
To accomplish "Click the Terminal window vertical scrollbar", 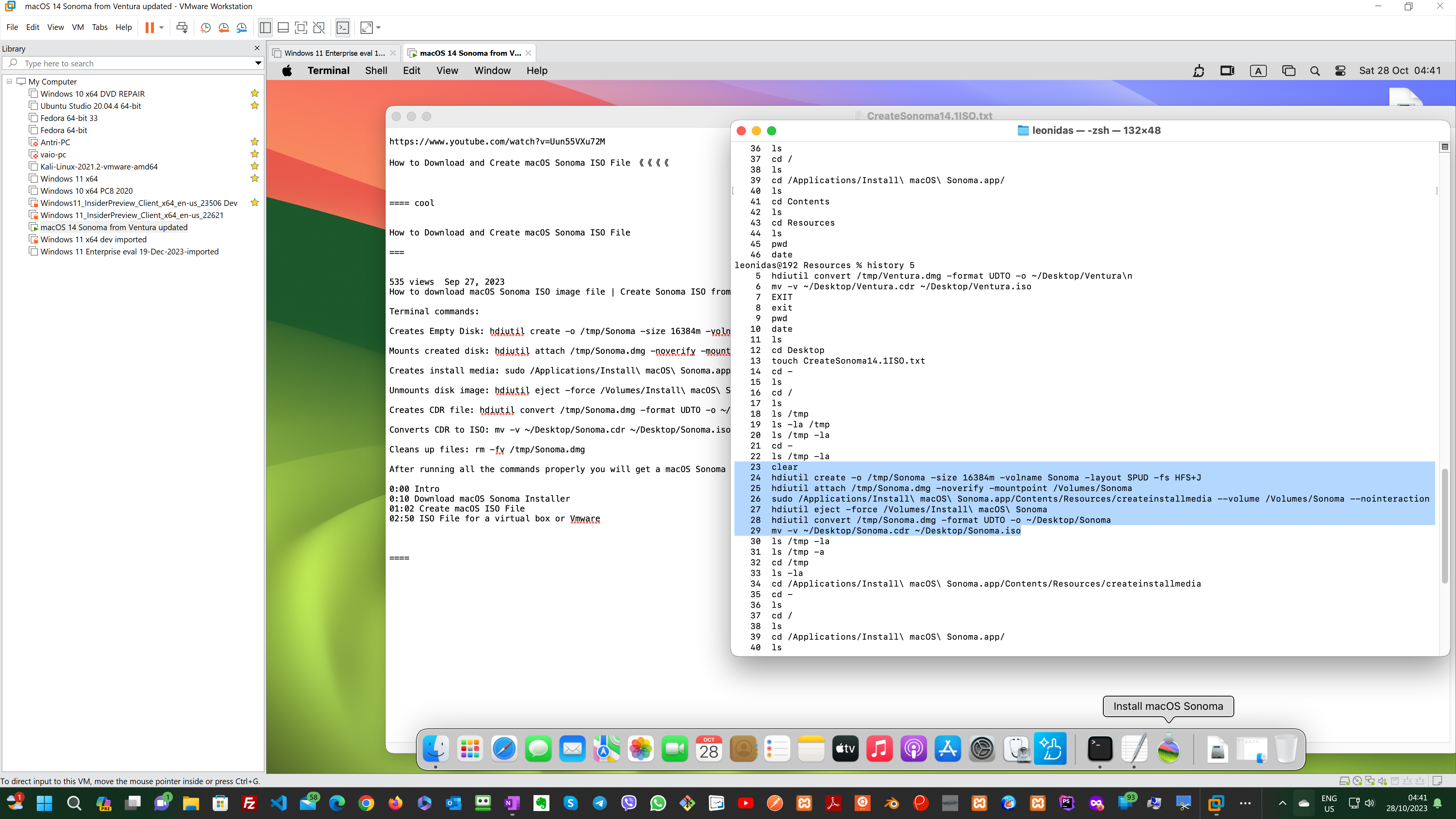I will [1444, 526].
